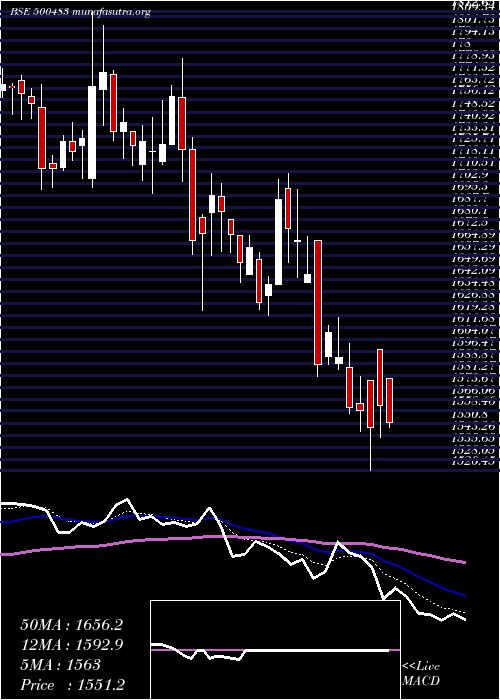This screenshot has width=500, height=700.
Task: Click the 1619.28 price axis label
Action: coord(474,307)
